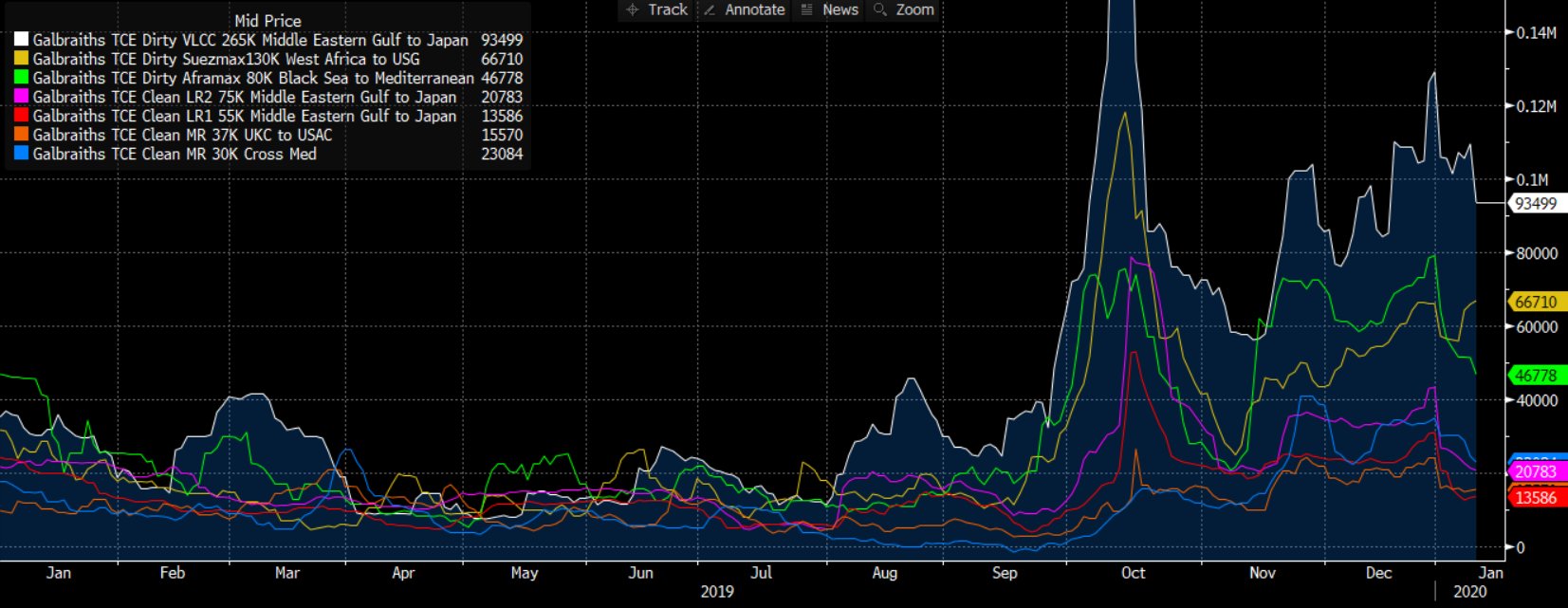
Task: Click the News list icon
Action: (x=807, y=9)
